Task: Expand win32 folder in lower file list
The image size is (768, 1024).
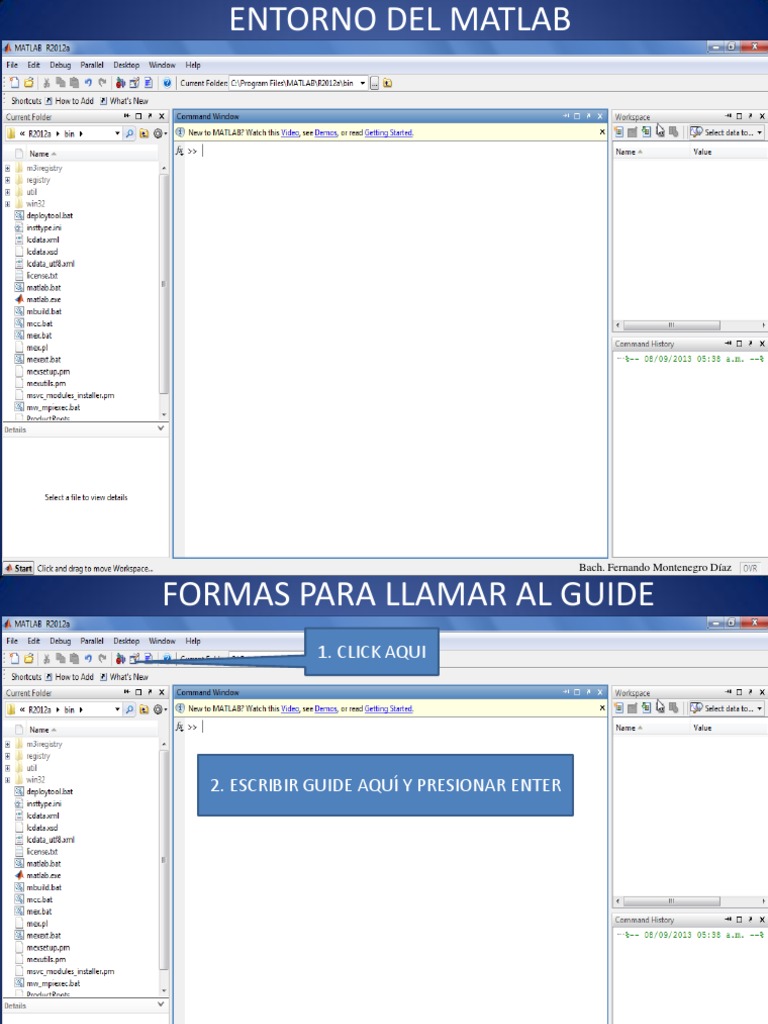Action: point(7,780)
